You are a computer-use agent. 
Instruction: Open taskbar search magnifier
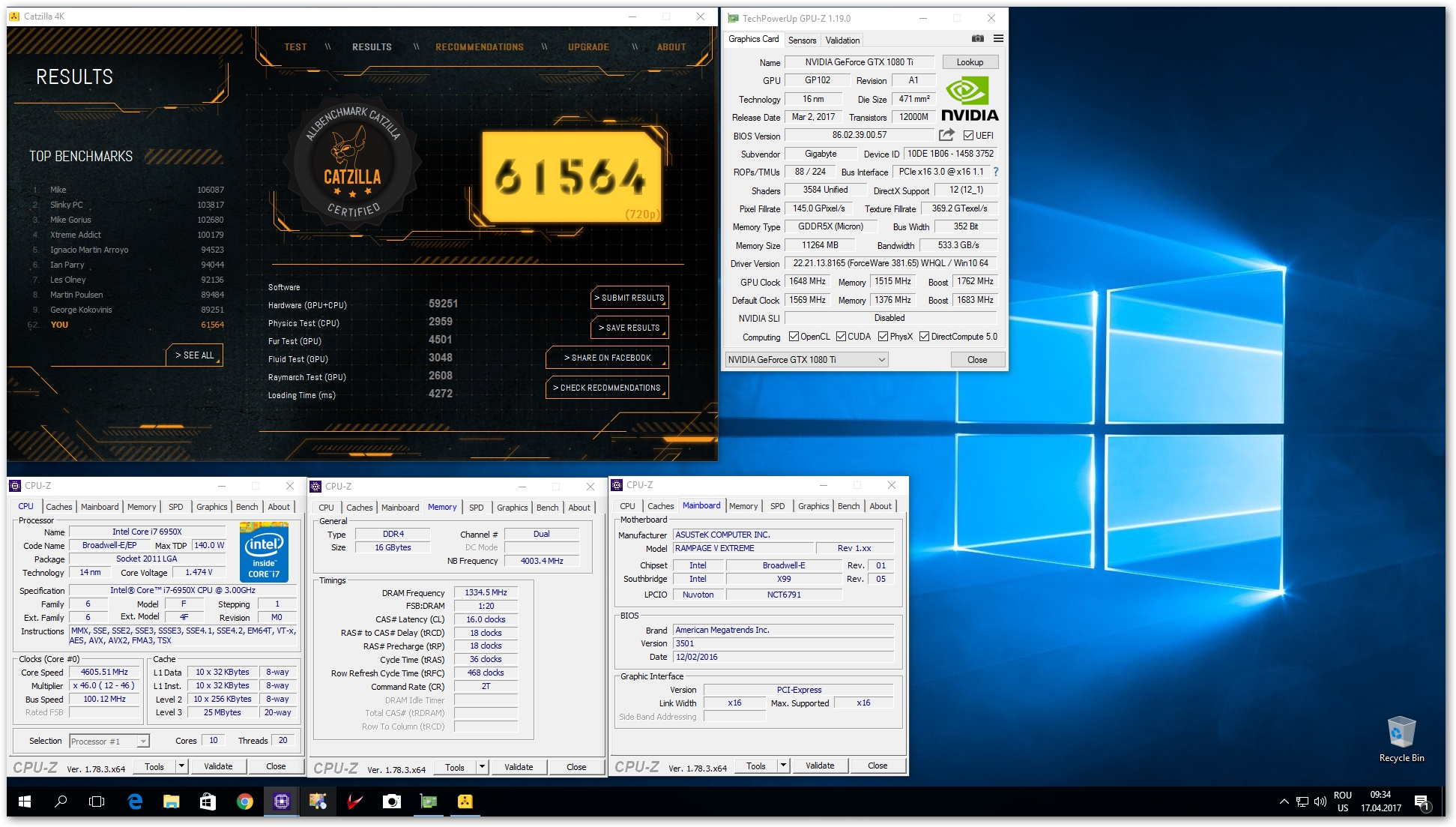pos(61,802)
